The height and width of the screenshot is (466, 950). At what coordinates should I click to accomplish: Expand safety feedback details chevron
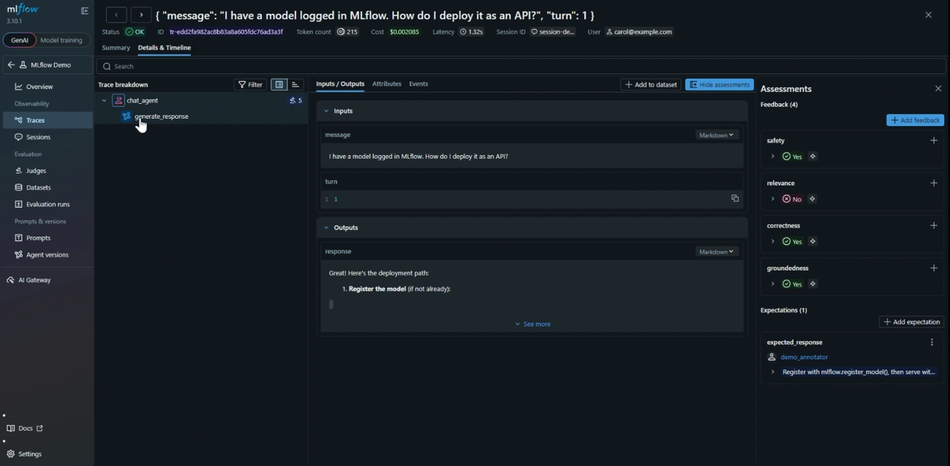pos(772,156)
